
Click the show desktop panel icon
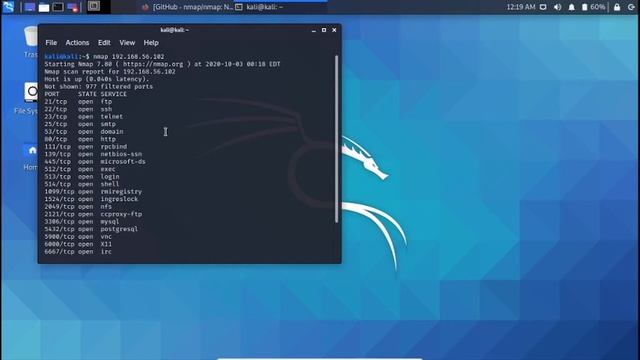(x=30, y=7)
